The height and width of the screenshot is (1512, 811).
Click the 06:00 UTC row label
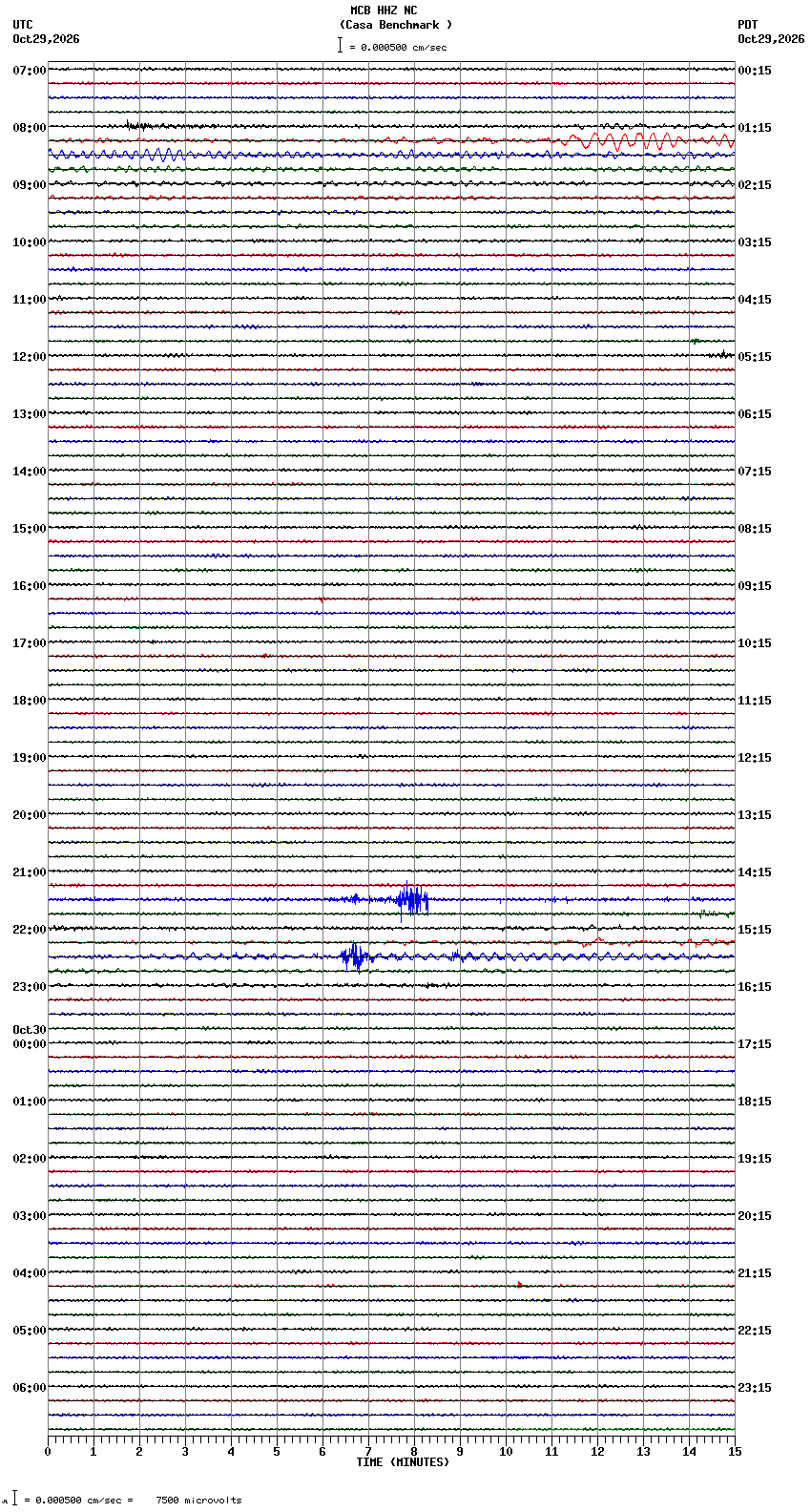click(x=29, y=1388)
